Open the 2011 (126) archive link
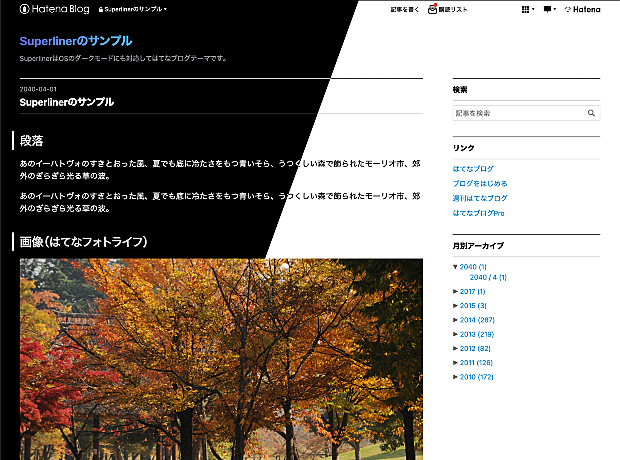 pos(476,363)
